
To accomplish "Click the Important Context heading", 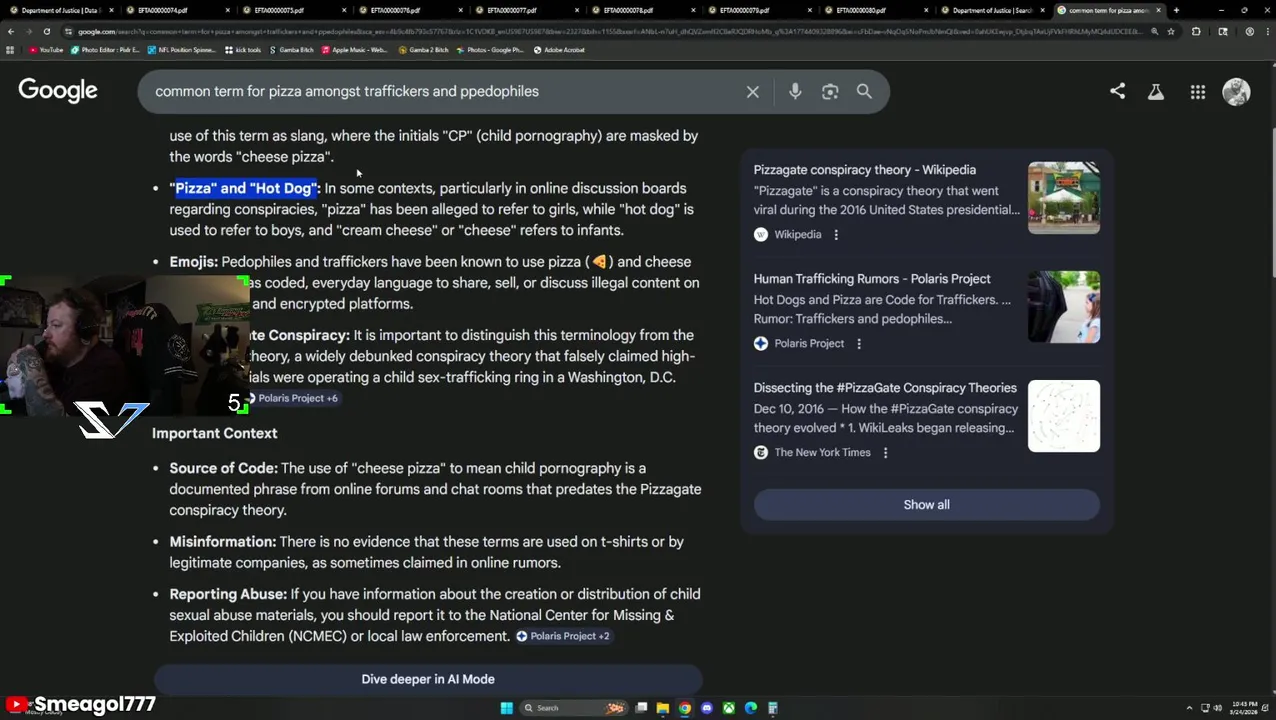I will click(x=214, y=433).
